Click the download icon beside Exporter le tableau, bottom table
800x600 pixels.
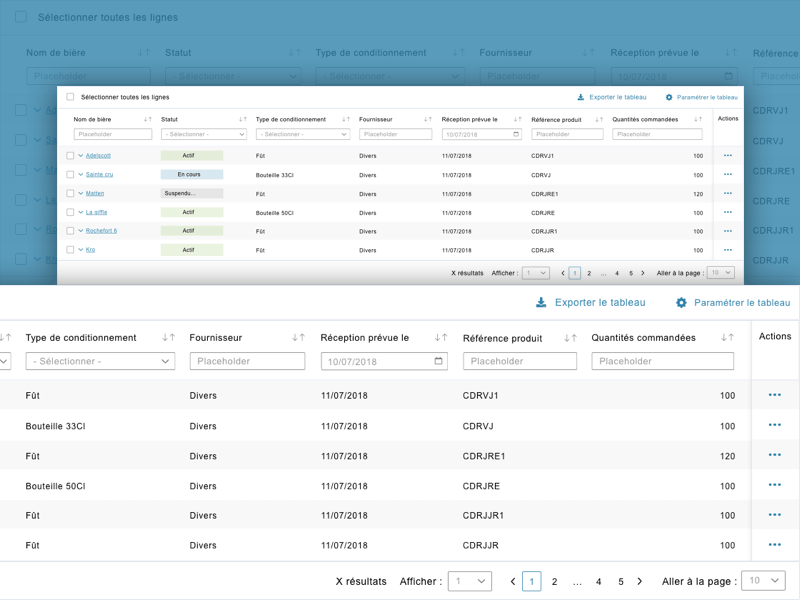[x=541, y=303]
